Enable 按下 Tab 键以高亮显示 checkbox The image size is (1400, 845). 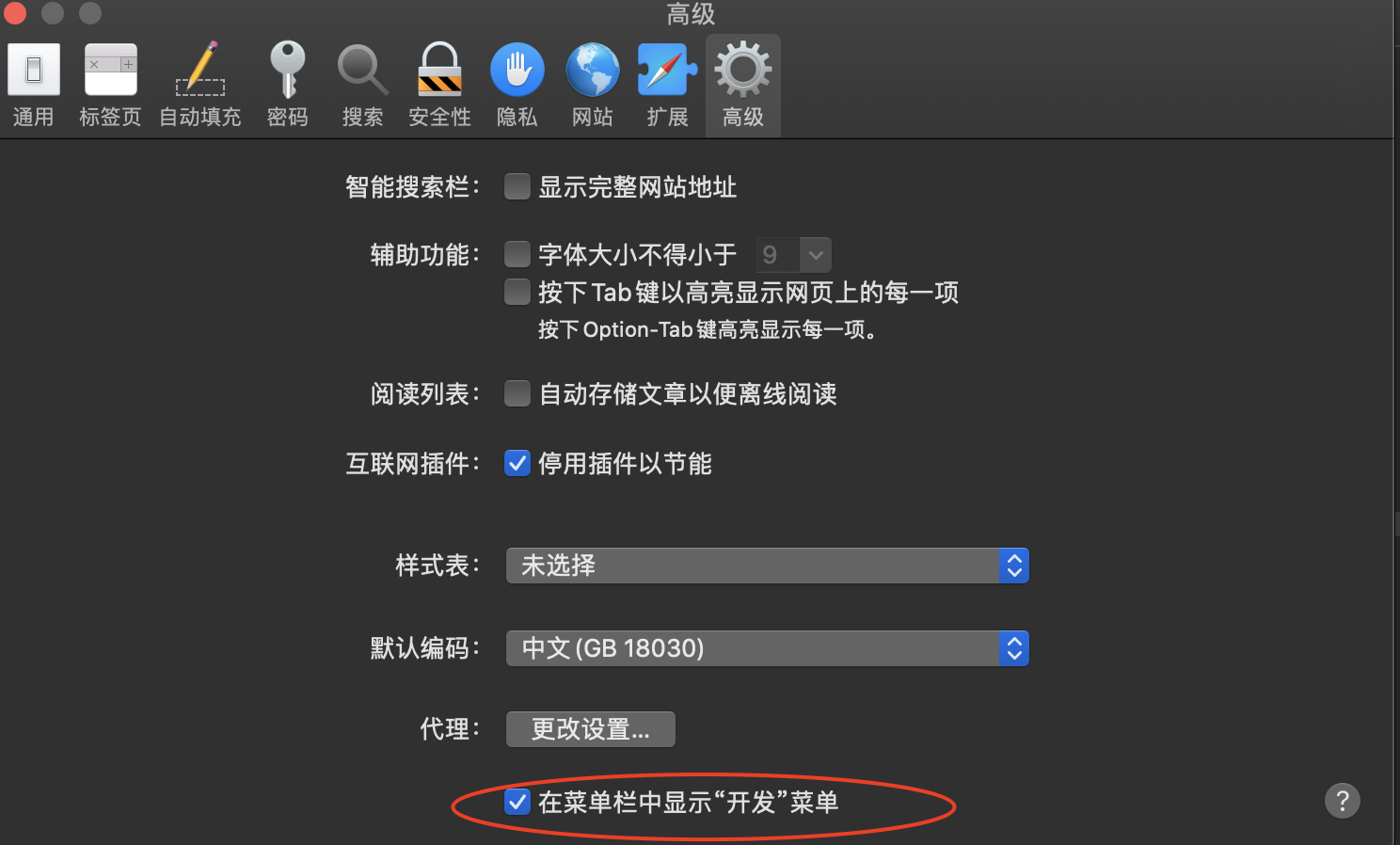pyautogui.click(x=517, y=292)
